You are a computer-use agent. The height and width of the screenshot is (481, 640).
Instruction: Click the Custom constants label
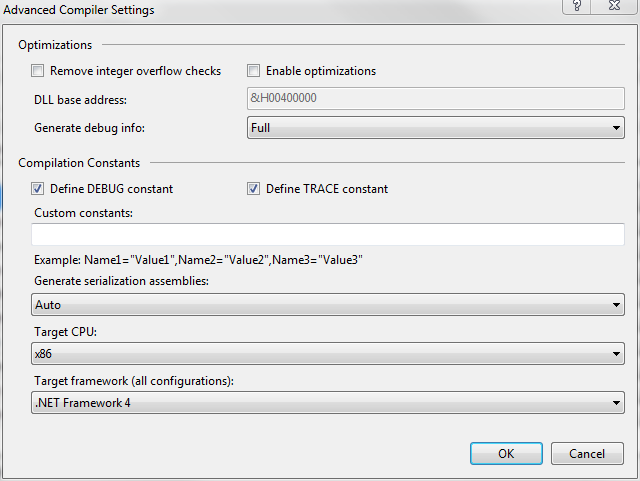pos(83,213)
